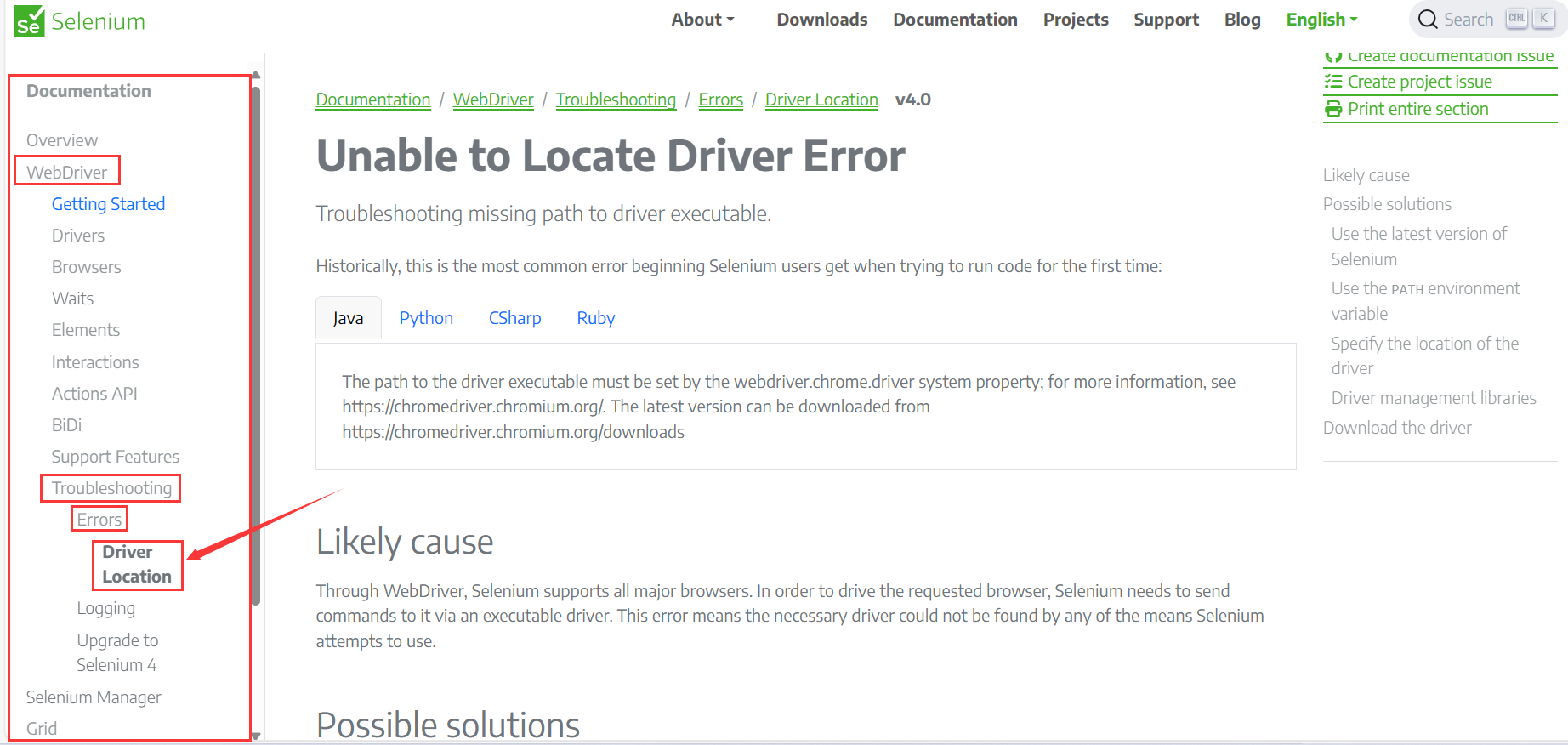
Task: Open Drivers in the sidebar
Action: [x=78, y=236]
